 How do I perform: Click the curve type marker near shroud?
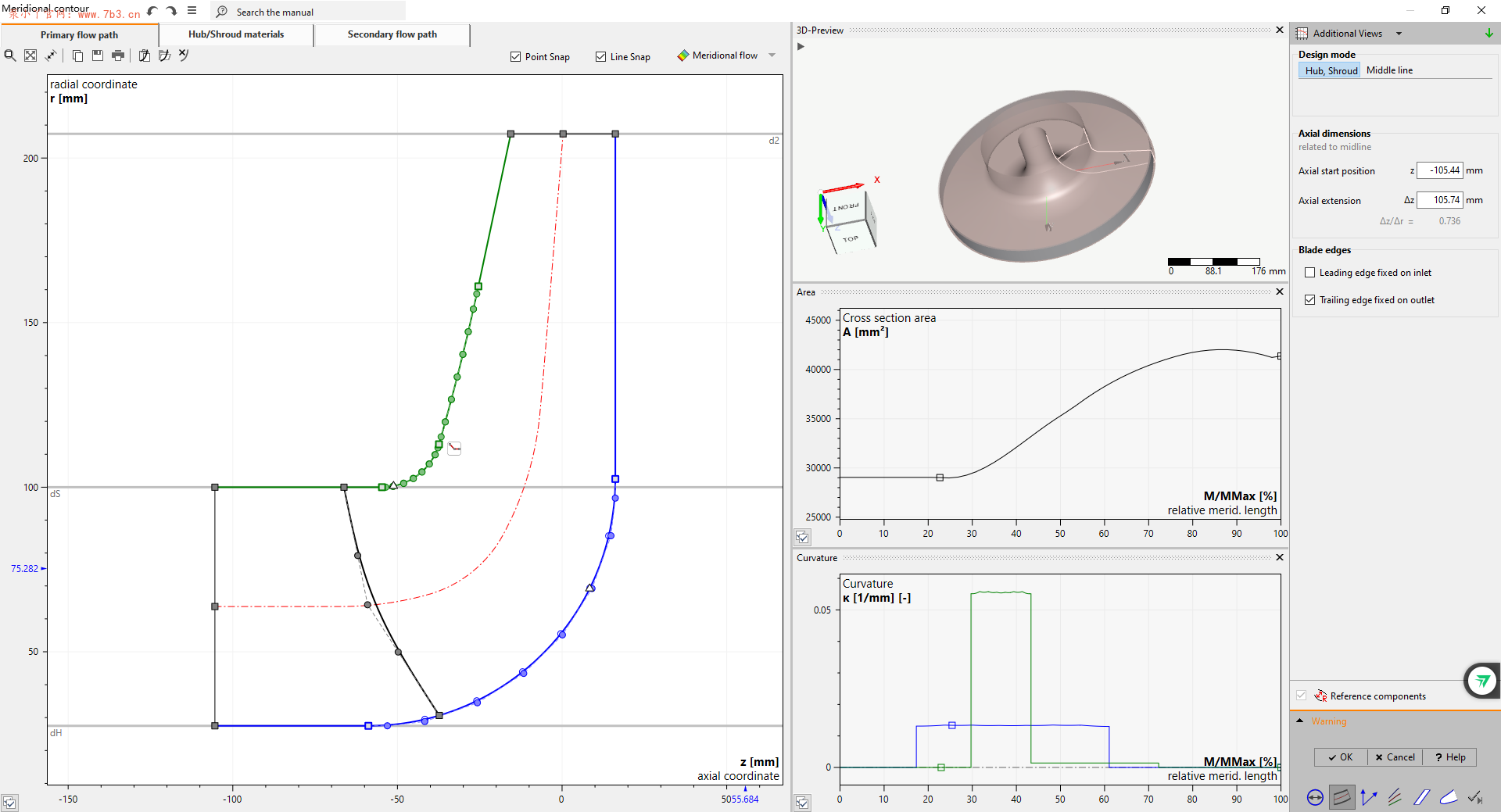pyautogui.click(x=454, y=449)
